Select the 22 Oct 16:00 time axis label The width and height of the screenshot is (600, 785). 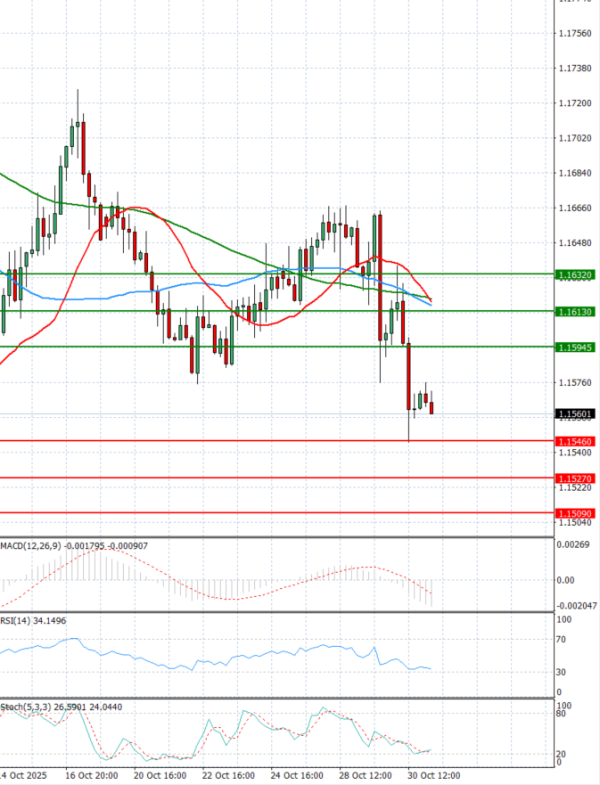point(230,775)
